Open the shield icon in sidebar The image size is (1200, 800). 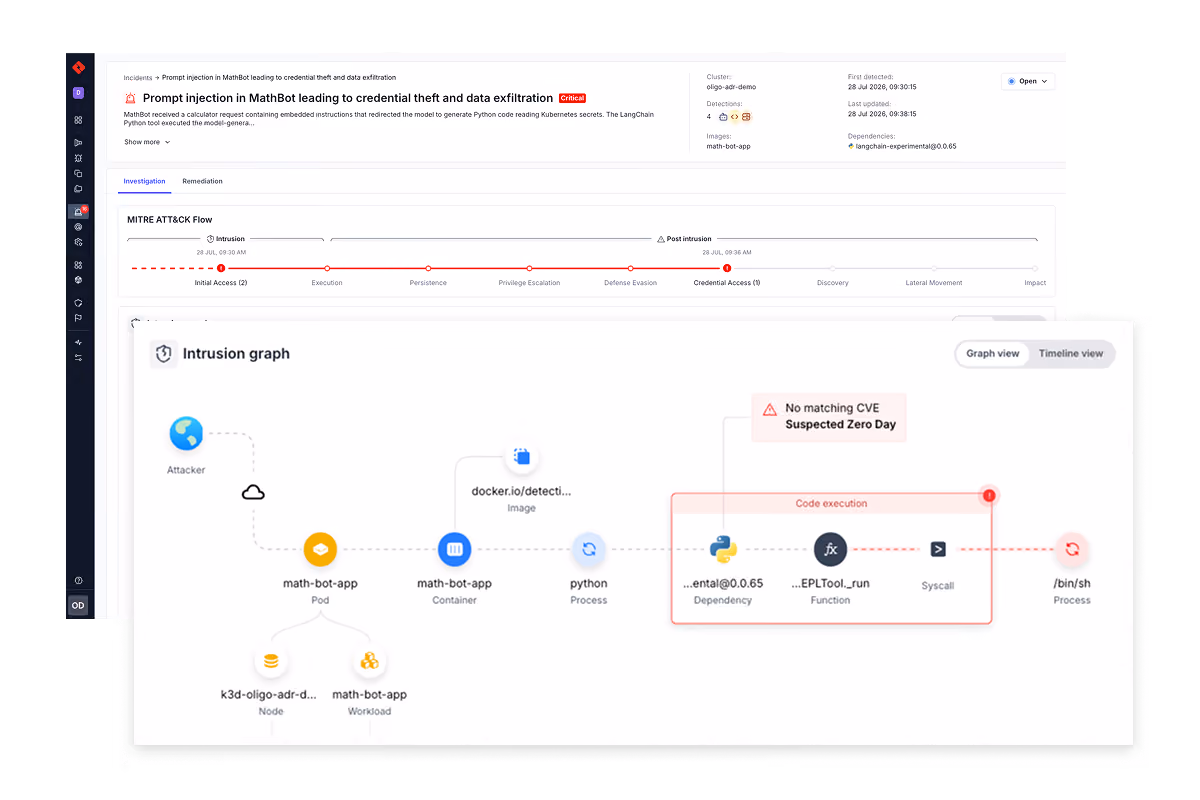point(78,303)
